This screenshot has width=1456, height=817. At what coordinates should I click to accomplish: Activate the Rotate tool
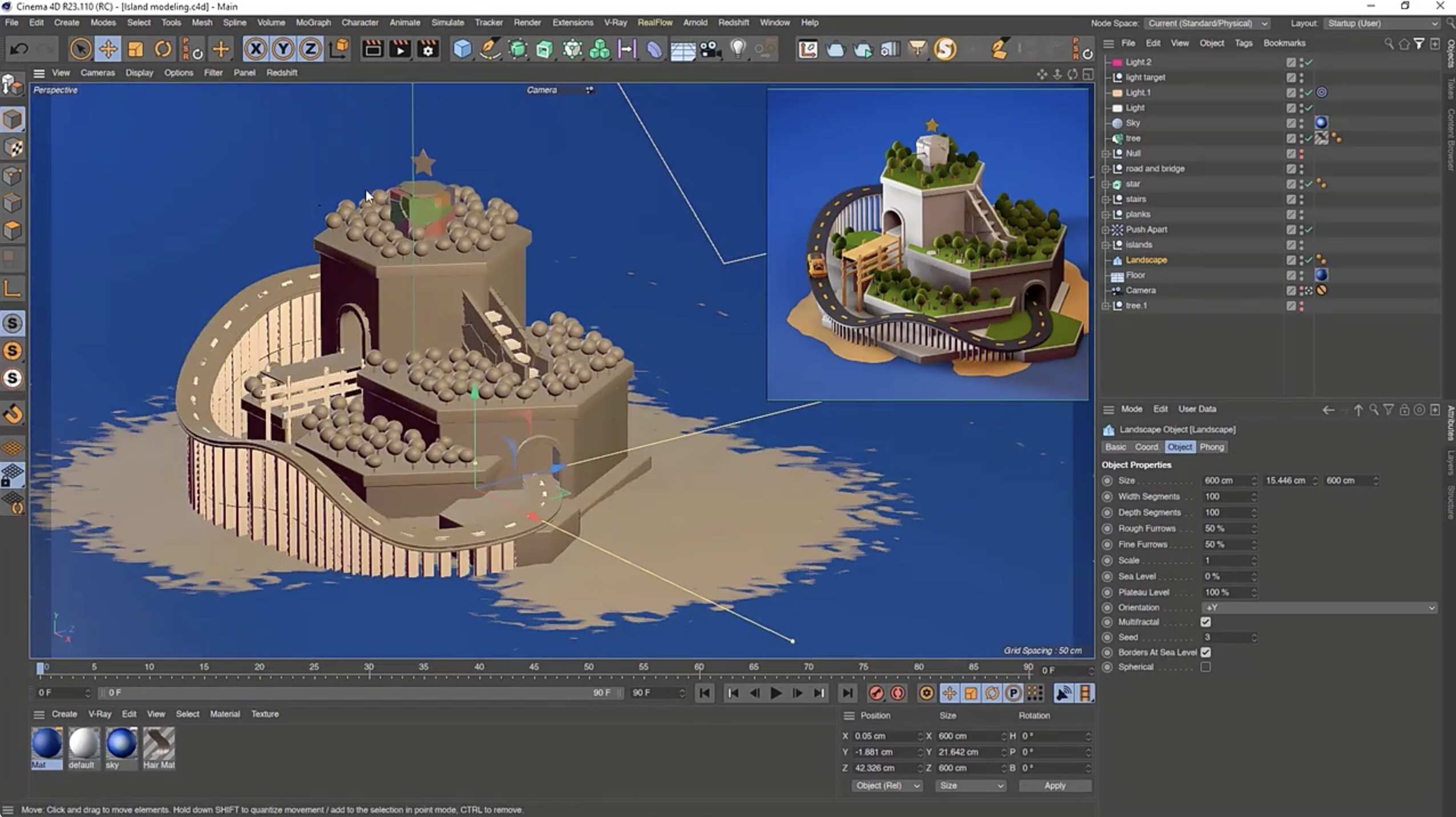[163, 49]
